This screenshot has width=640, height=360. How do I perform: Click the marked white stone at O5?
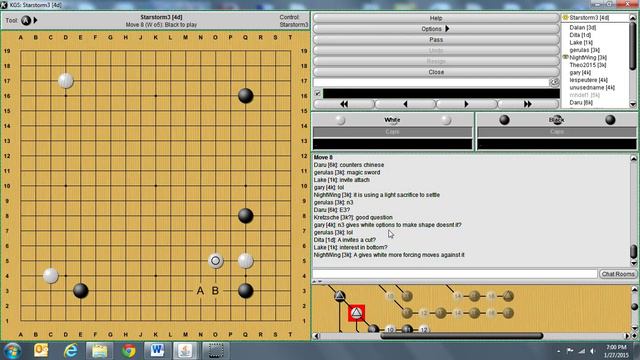(x=216, y=260)
